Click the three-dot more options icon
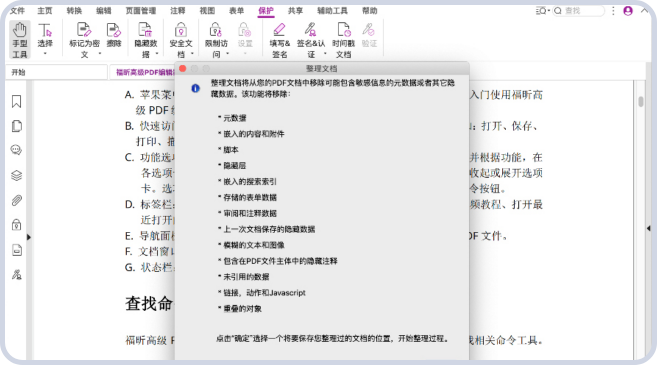This screenshot has width=657, height=365. (x=613, y=11)
